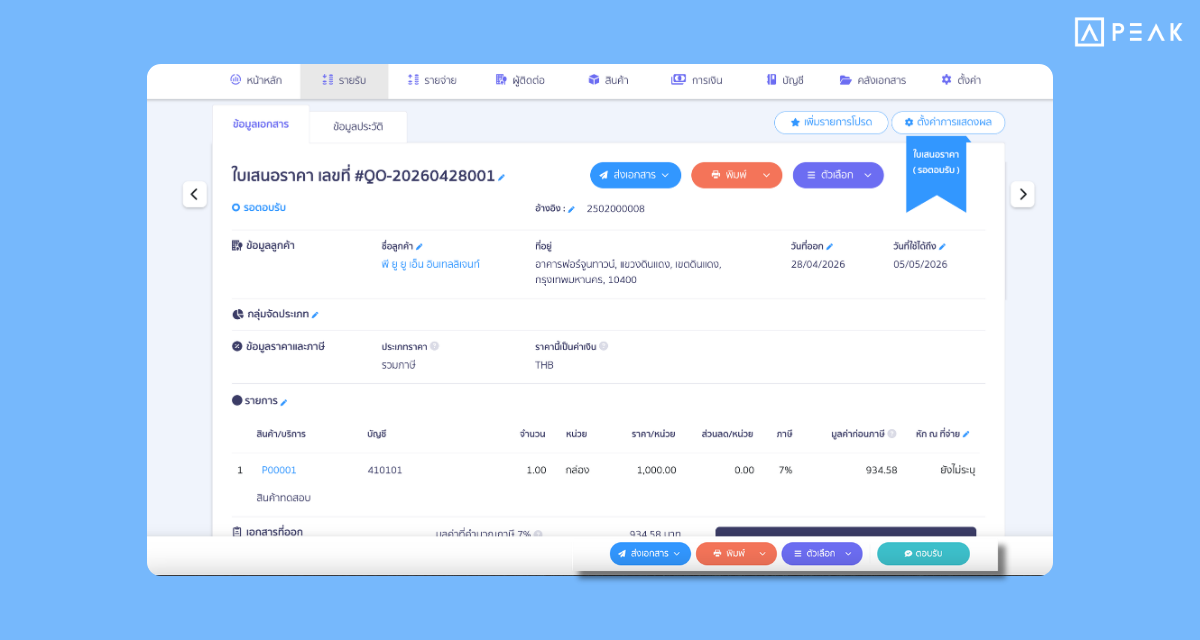Edit the วันที่ใช้ได้ถึง valid-until pencil icon
The width and height of the screenshot is (1200, 640).
[x=942, y=246]
